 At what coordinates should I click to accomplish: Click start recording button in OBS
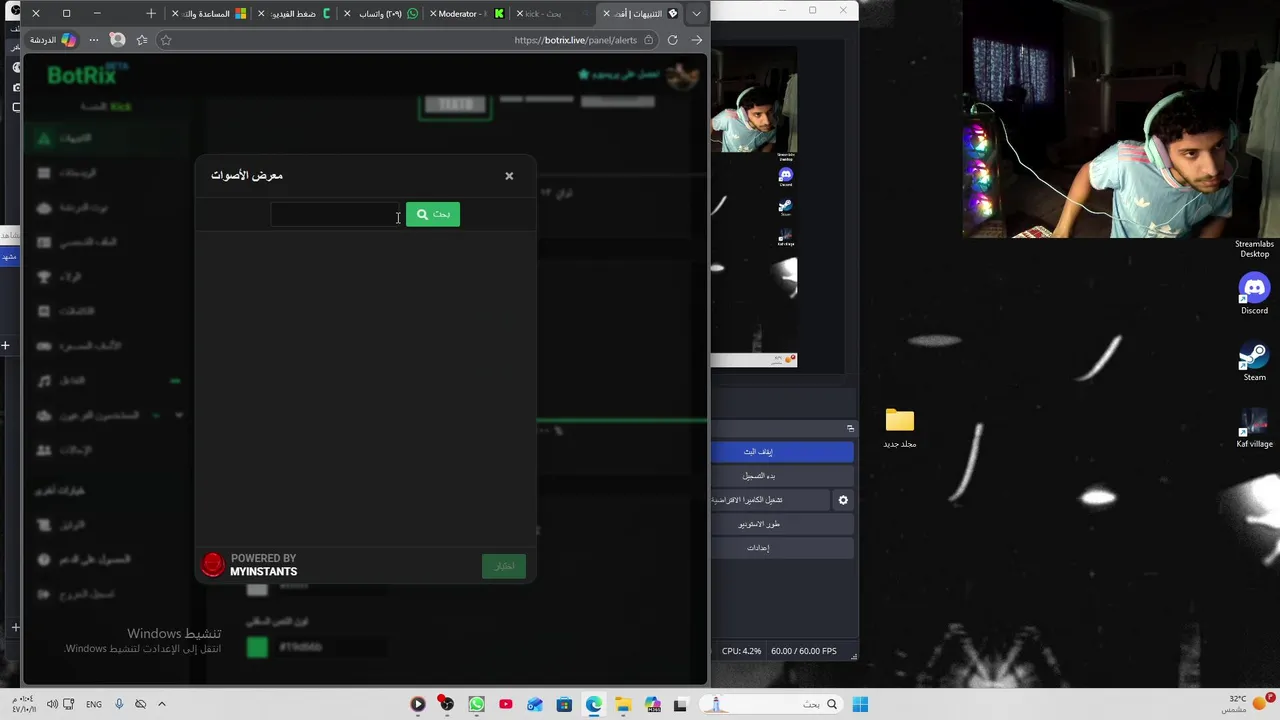pos(782,476)
